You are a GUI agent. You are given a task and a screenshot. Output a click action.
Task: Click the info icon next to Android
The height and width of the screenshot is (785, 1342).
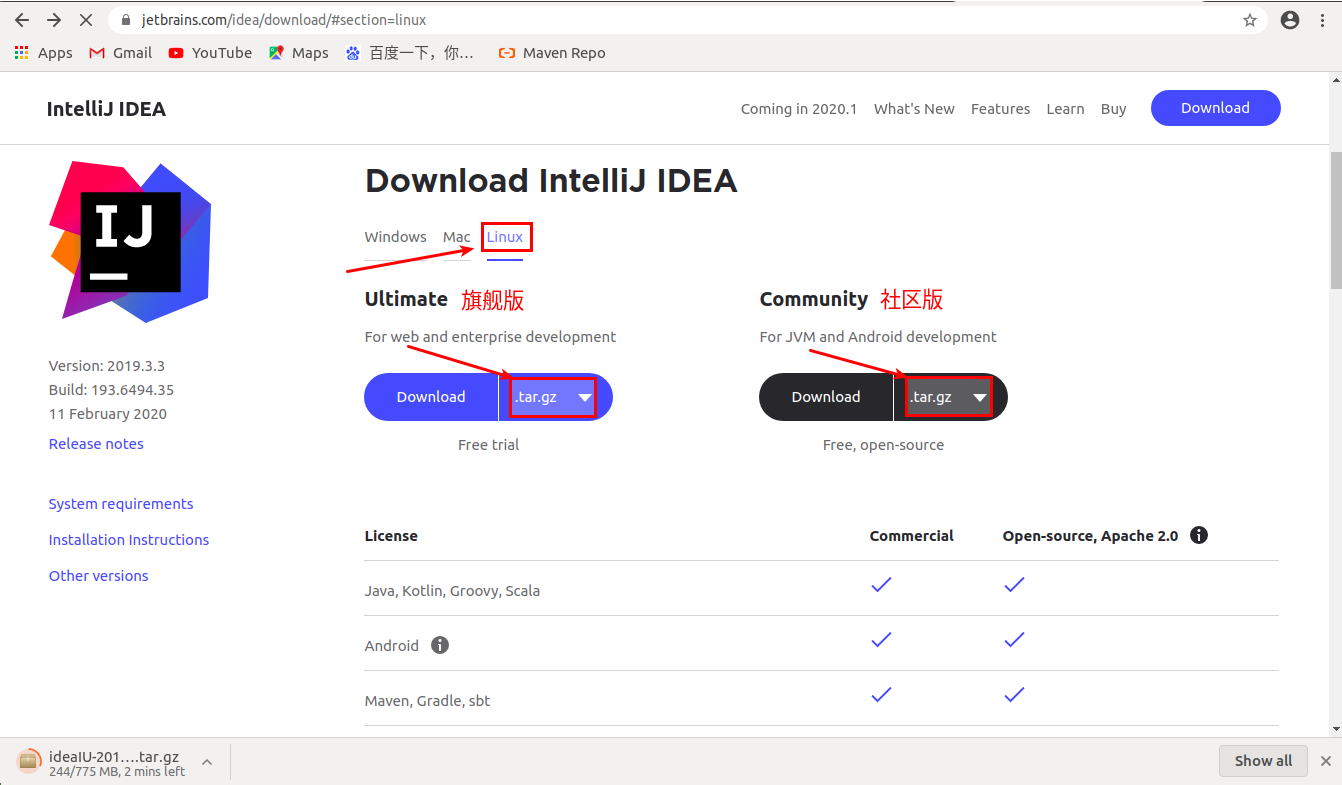tap(439, 645)
